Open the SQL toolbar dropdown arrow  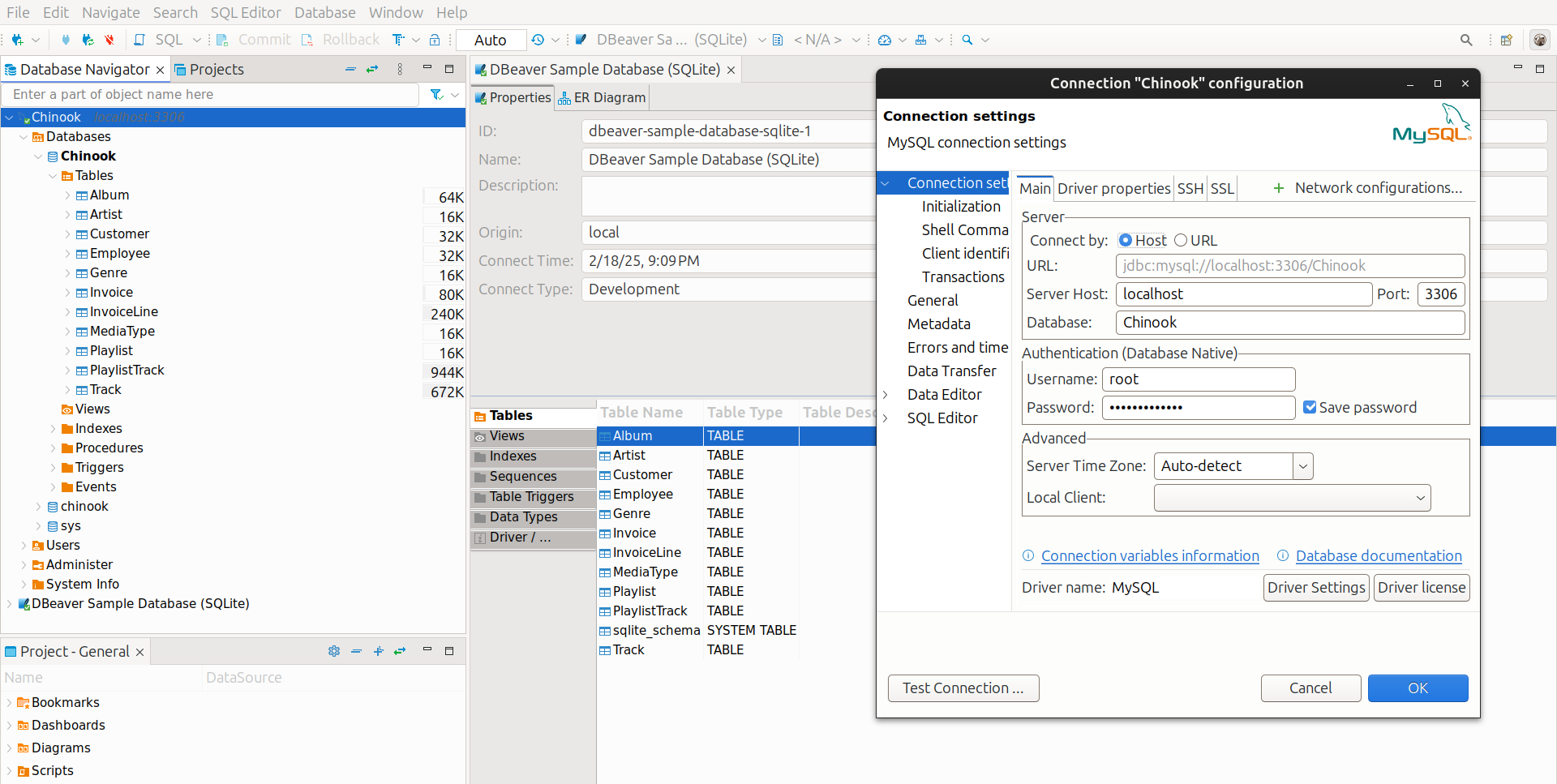click(196, 40)
